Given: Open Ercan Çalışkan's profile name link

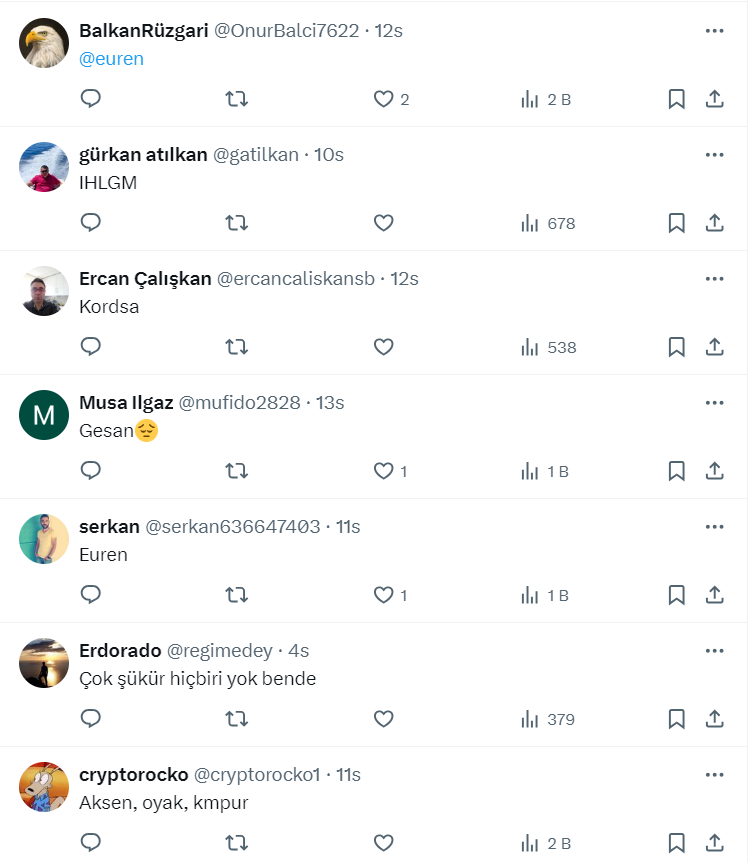Looking at the screenshot, I should (145, 279).
